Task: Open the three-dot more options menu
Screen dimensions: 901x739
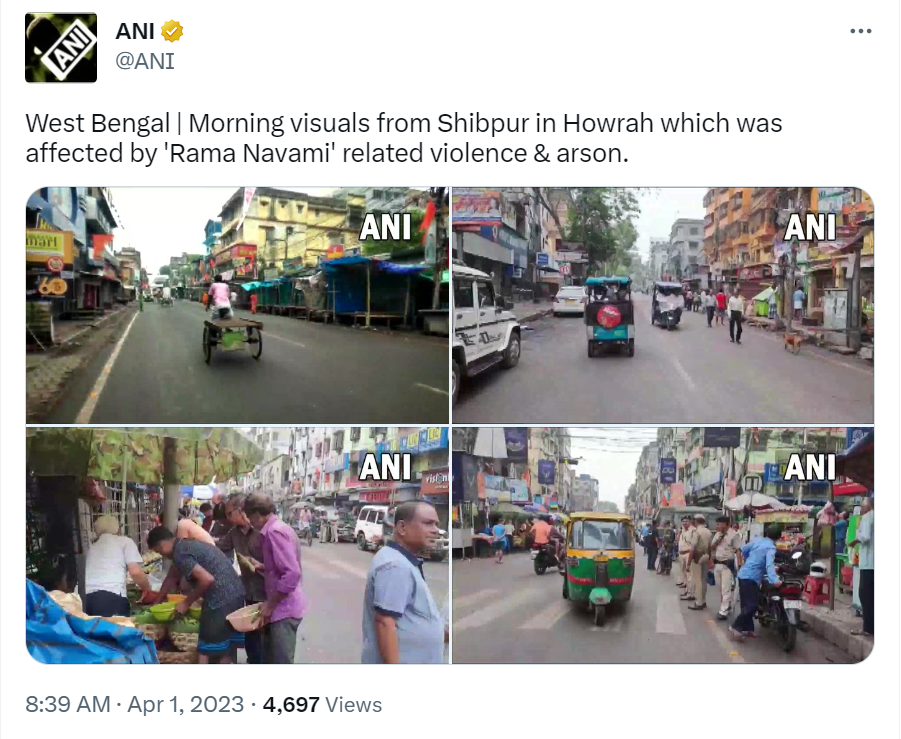Action: tap(860, 31)
